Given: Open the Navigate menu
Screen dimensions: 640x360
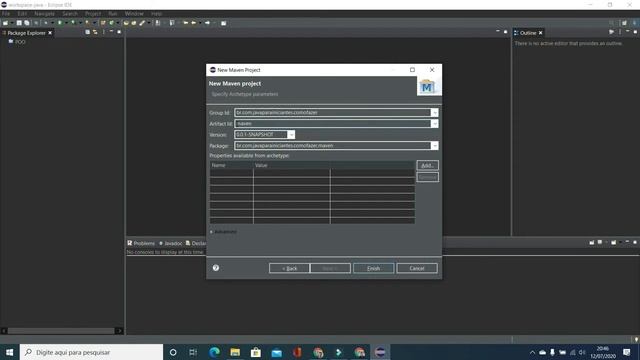Looking at the screenshot, I should (44, 13).
